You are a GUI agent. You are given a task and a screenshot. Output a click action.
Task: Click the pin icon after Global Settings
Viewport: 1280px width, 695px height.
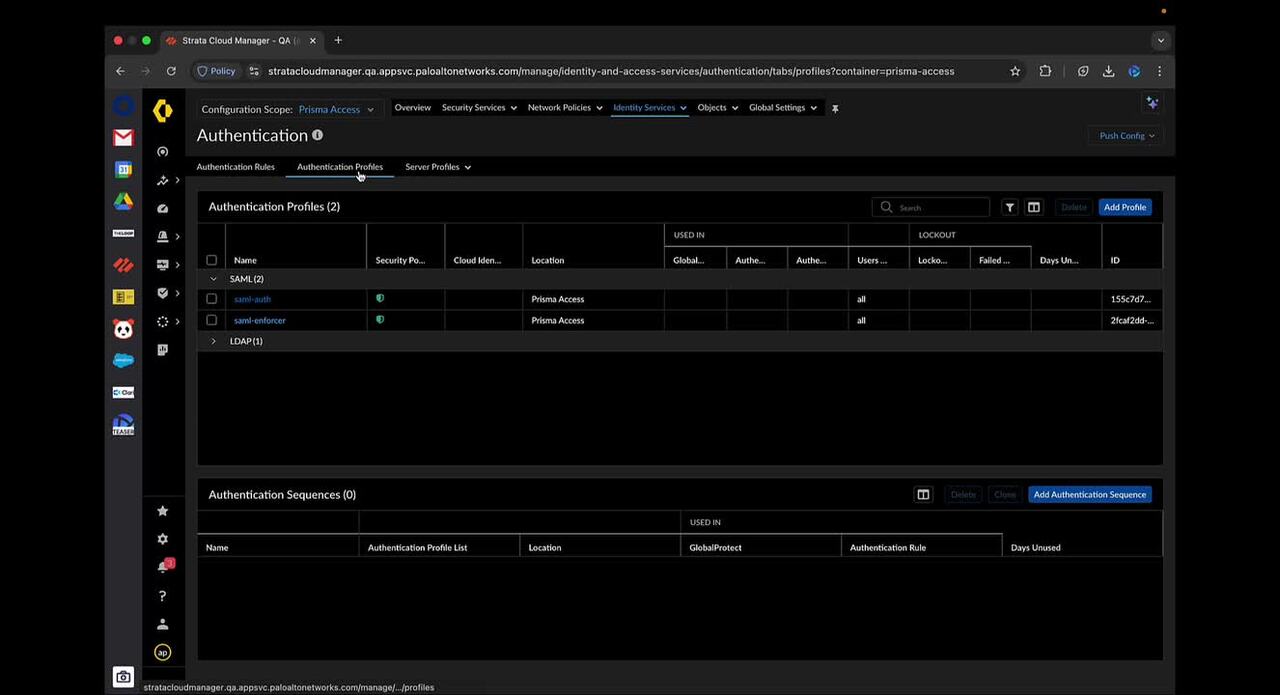tap(835, 108)
